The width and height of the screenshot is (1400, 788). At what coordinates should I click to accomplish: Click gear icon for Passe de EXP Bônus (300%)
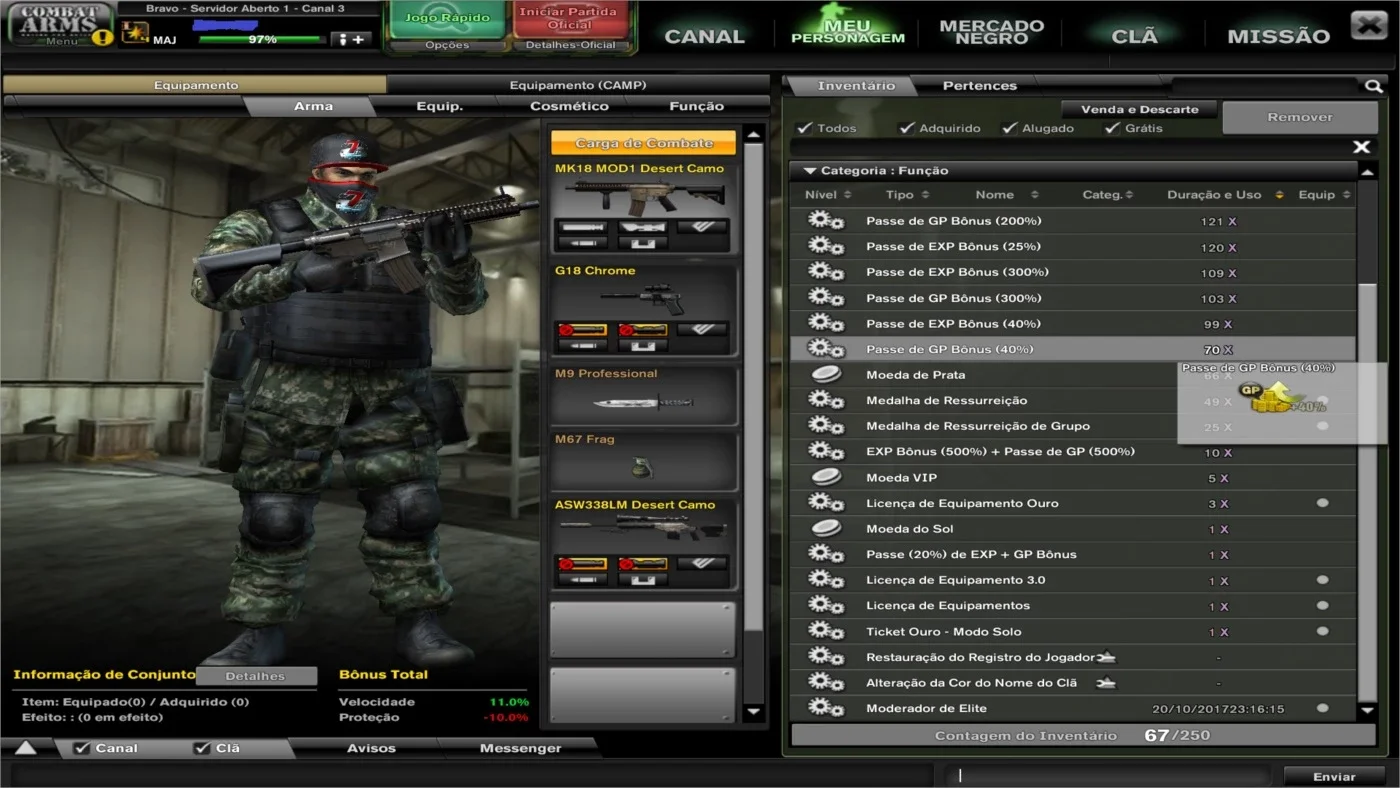click(826, 272)
